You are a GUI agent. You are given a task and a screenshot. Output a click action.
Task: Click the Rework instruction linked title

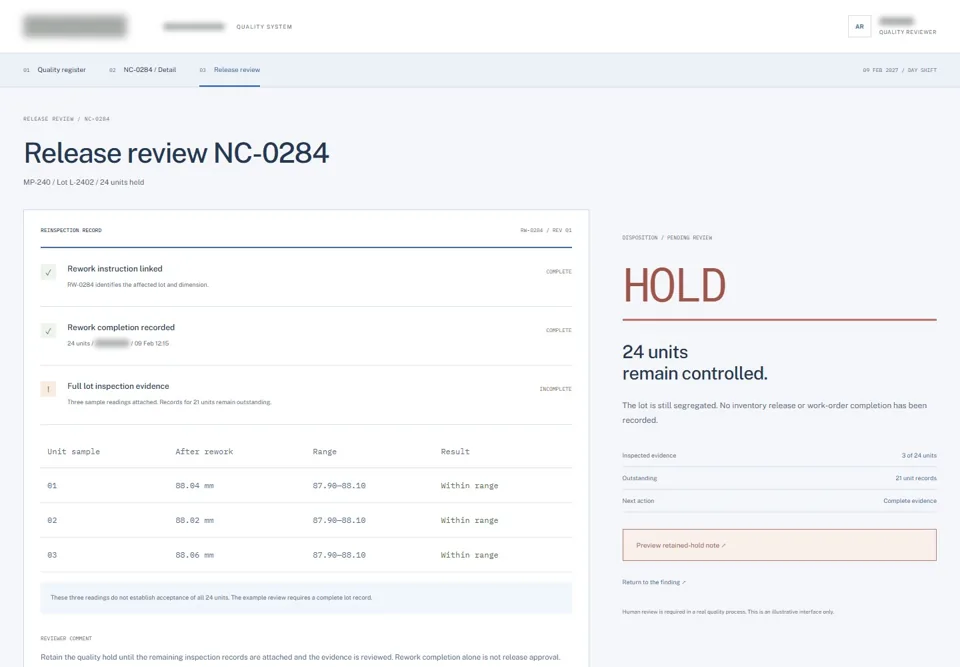(x=114, y=269)
